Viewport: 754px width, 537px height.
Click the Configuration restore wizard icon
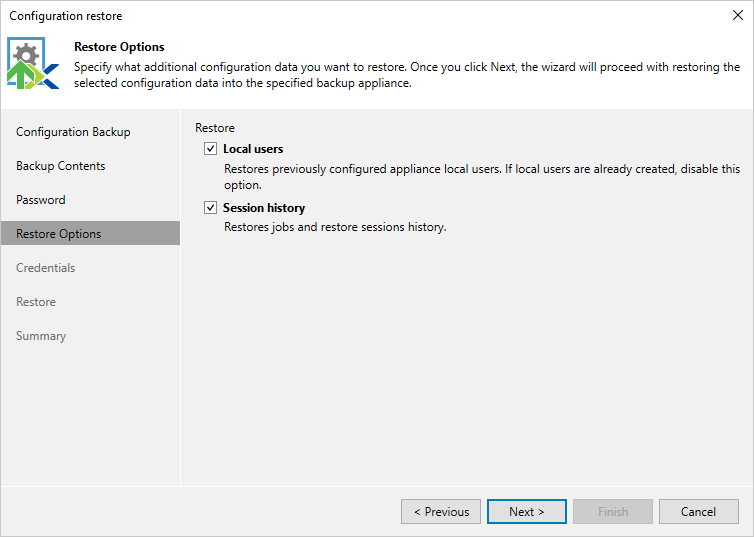tap(33, 63)
